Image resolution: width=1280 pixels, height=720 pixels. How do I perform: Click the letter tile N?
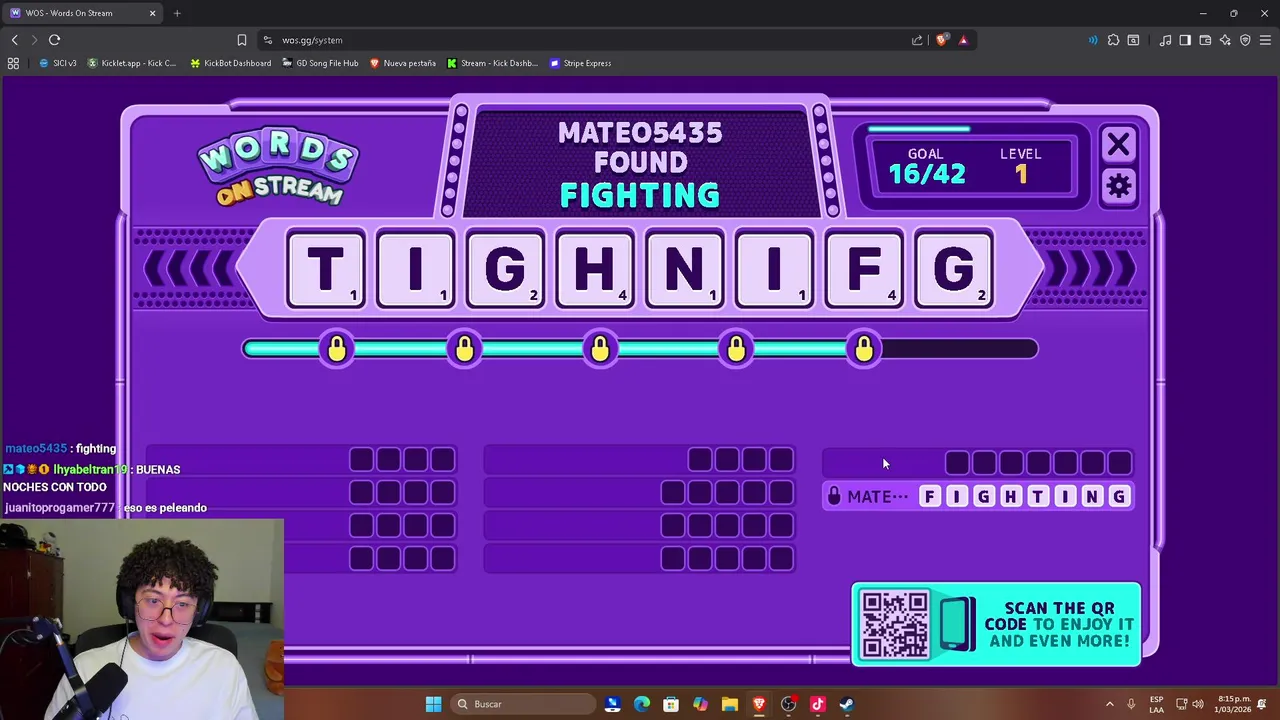(684, 269)
